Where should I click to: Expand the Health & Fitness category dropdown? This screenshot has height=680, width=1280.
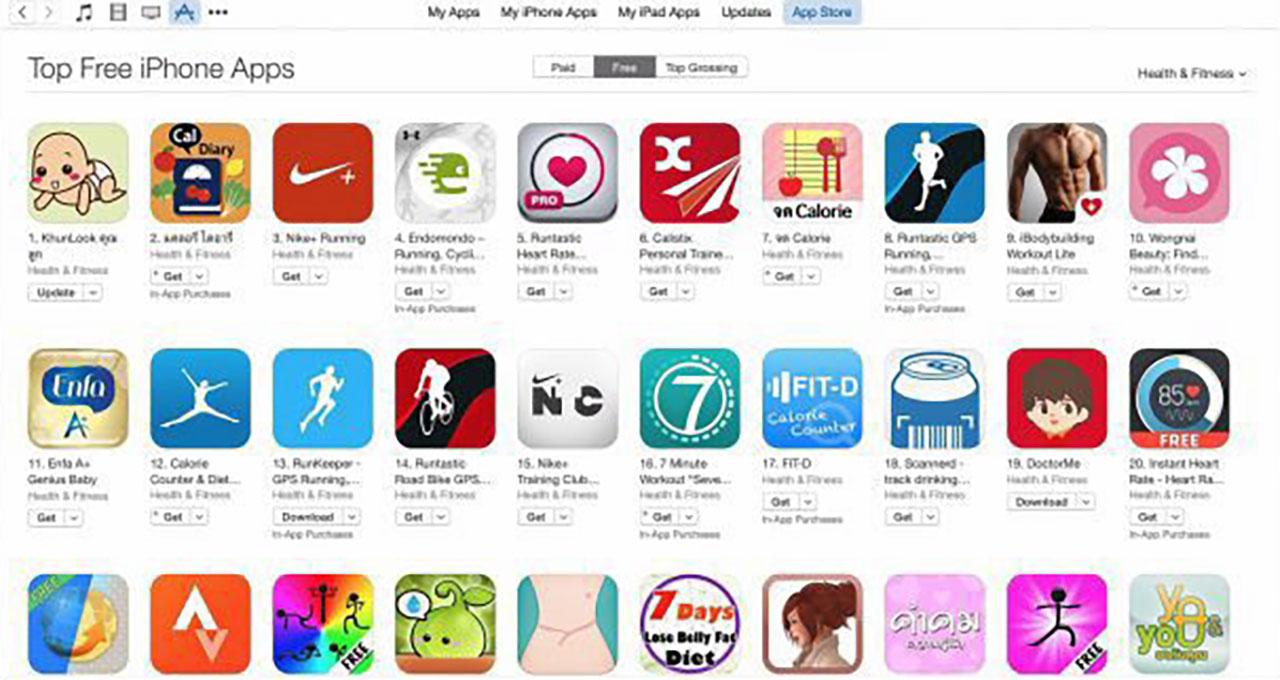coord(1192,73)
